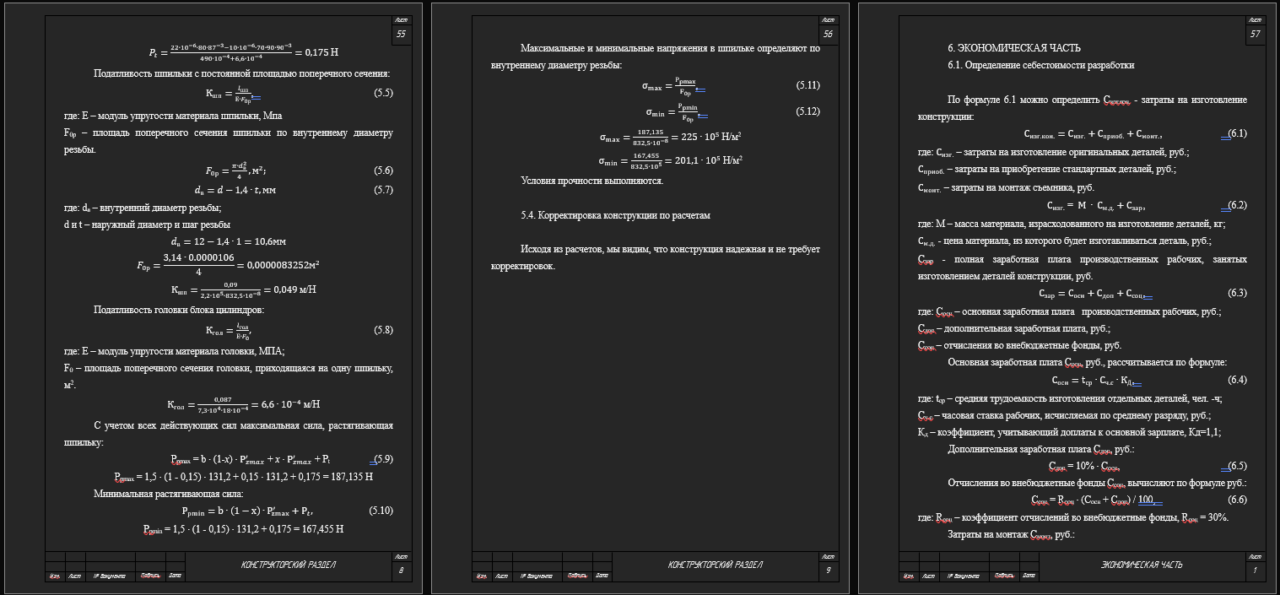Click the text 'Условия прочности выполняются.'
The height and width of the screenshot is (595, 1280).
pos(591,181)
